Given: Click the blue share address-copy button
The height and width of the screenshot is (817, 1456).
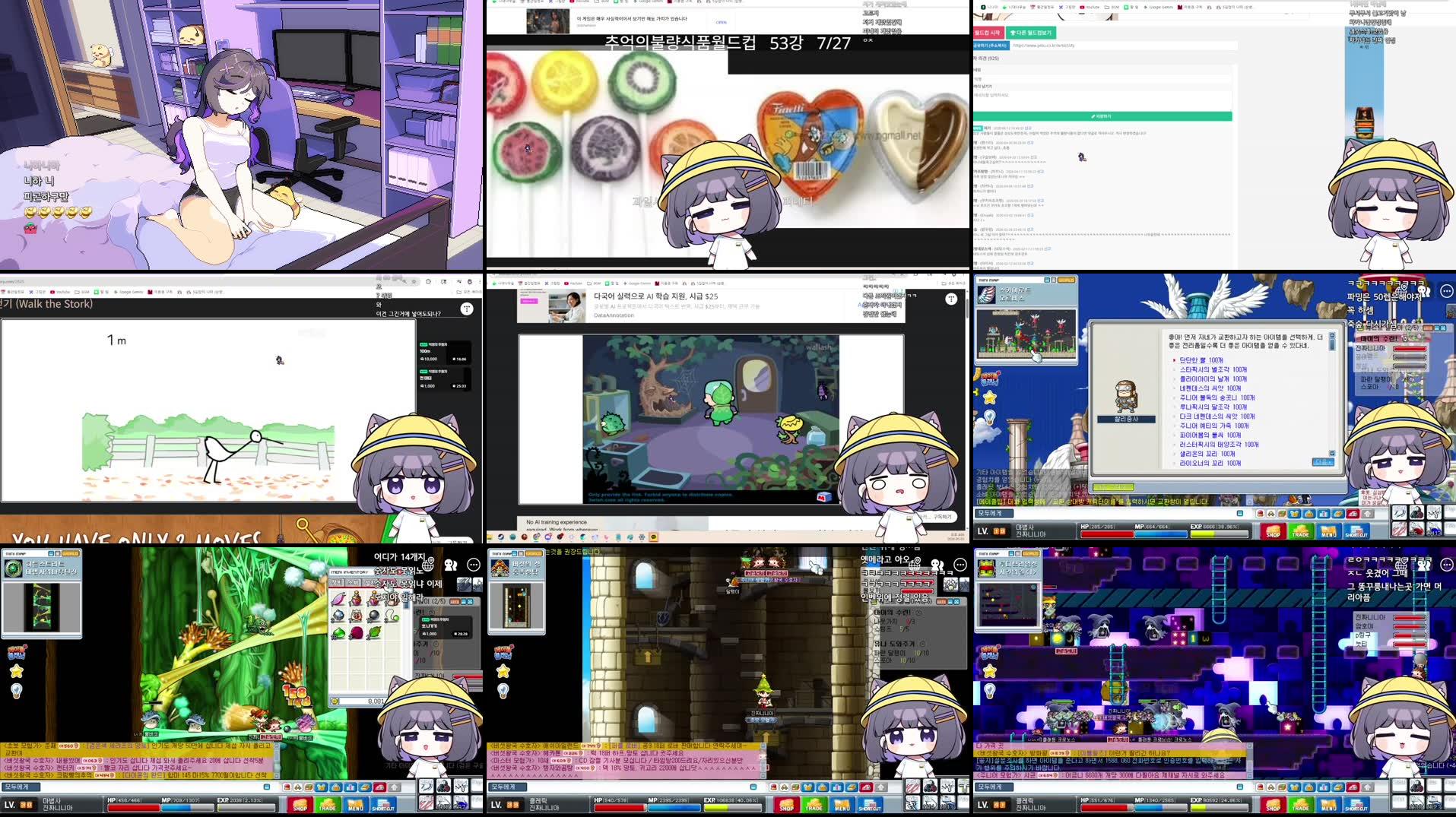Looking at the screenshot, I should (991, 46).
